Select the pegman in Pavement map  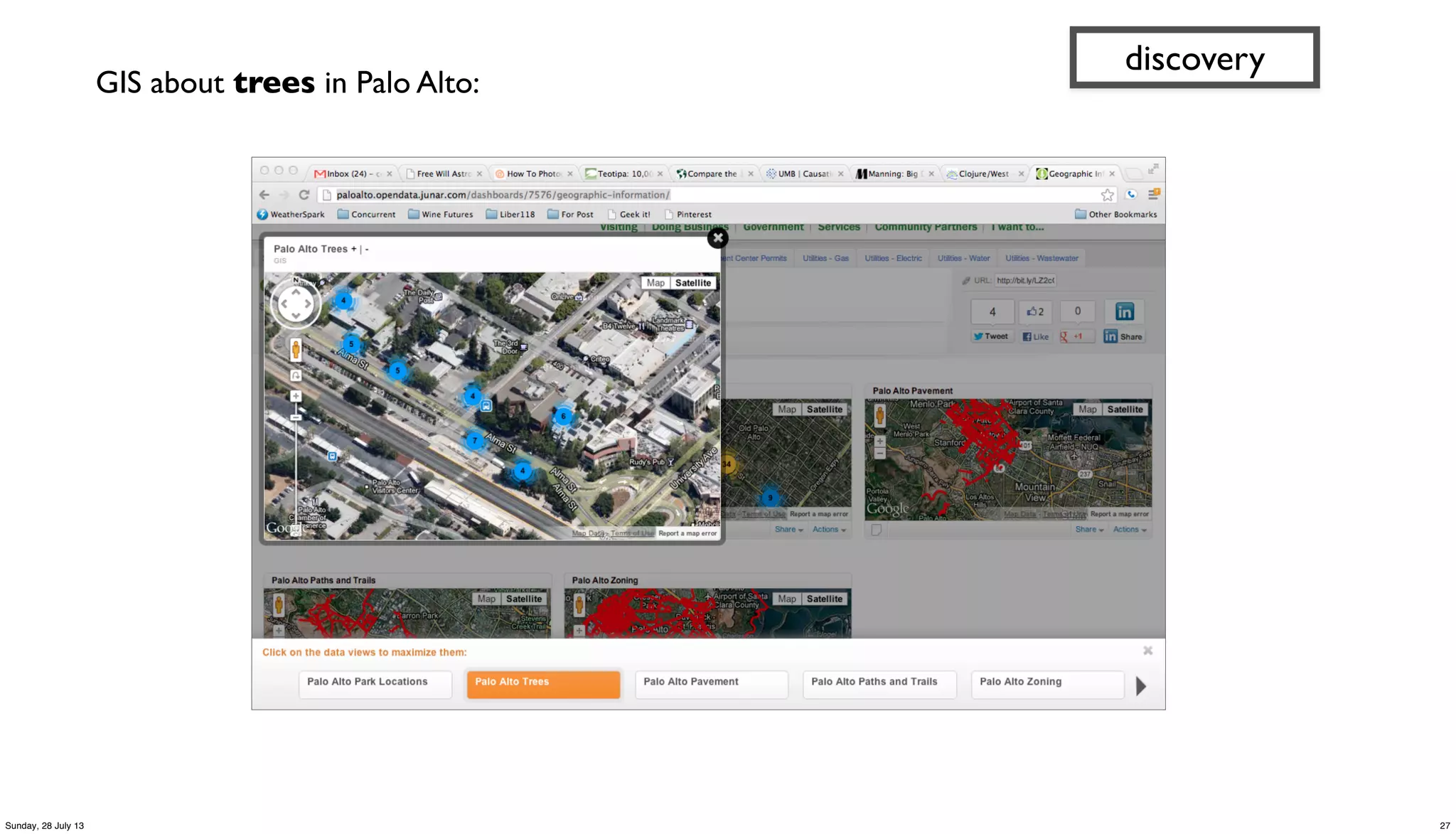879,417
